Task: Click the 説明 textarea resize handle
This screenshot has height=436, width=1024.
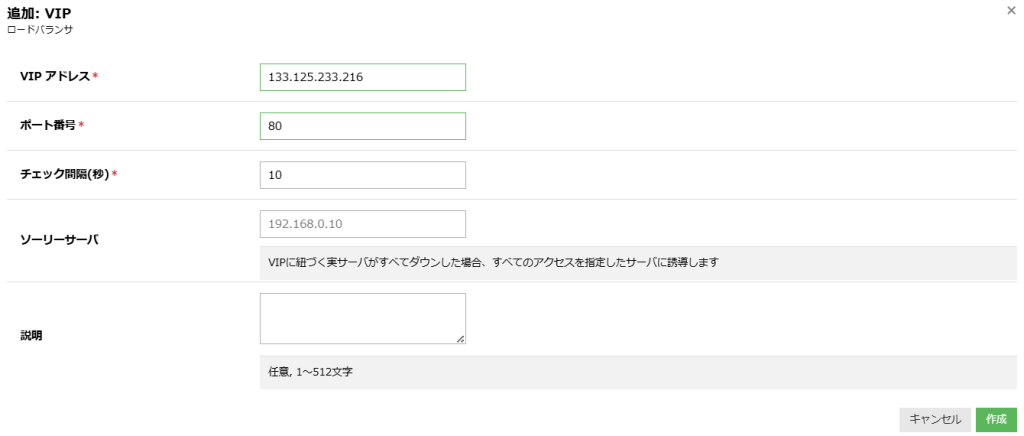Action: tap(461, 340)
